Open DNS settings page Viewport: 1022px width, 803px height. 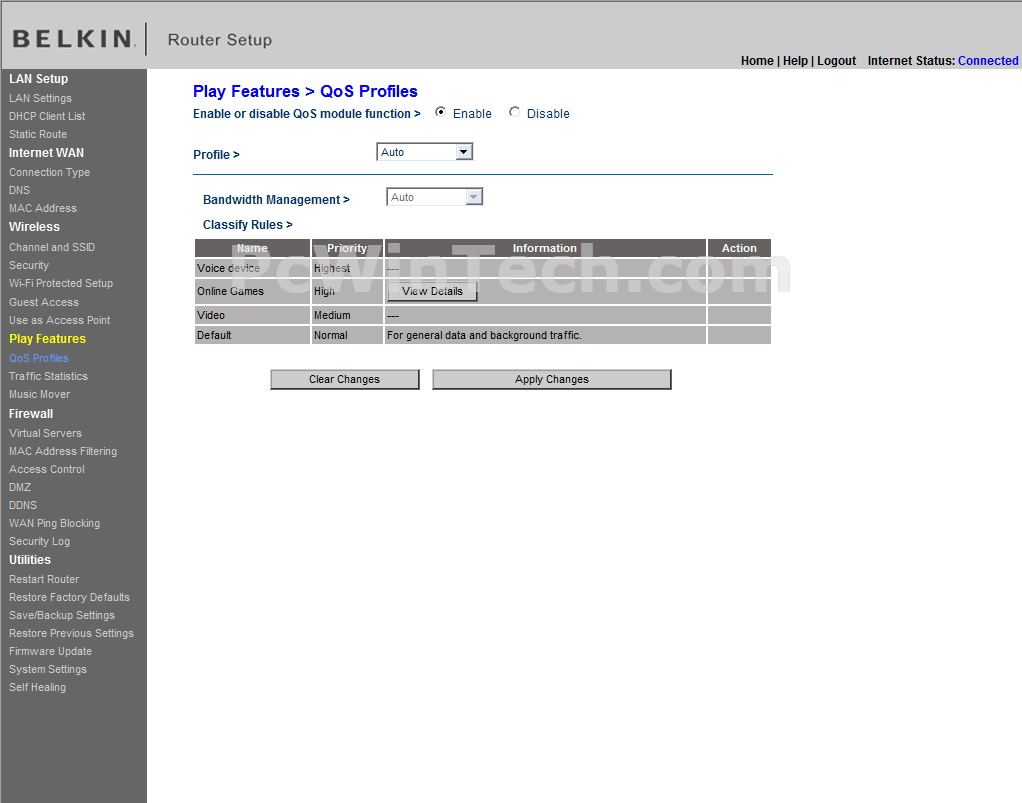point(20,190)
